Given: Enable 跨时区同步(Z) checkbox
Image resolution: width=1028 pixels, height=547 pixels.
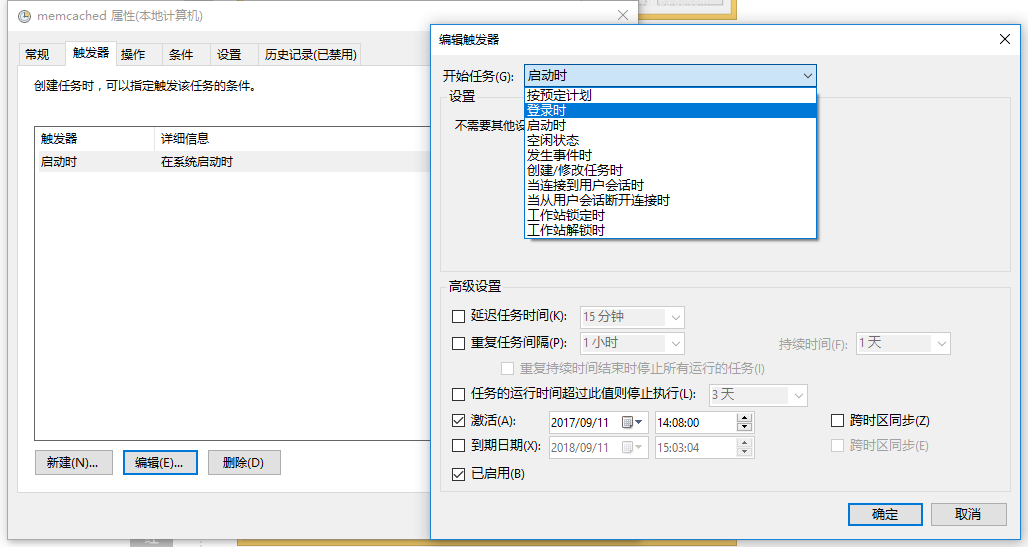Looking at the screenshot, I should [837, 420].
